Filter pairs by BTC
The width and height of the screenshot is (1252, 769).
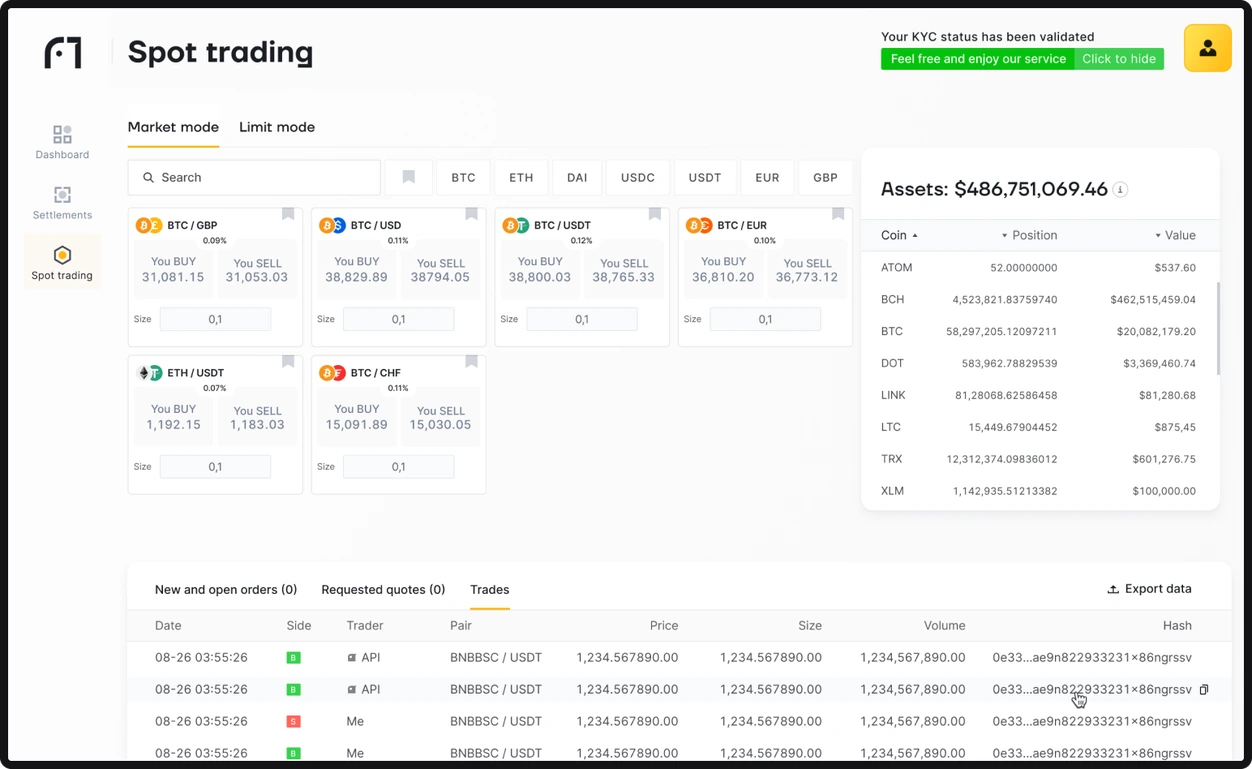point(463,177)
